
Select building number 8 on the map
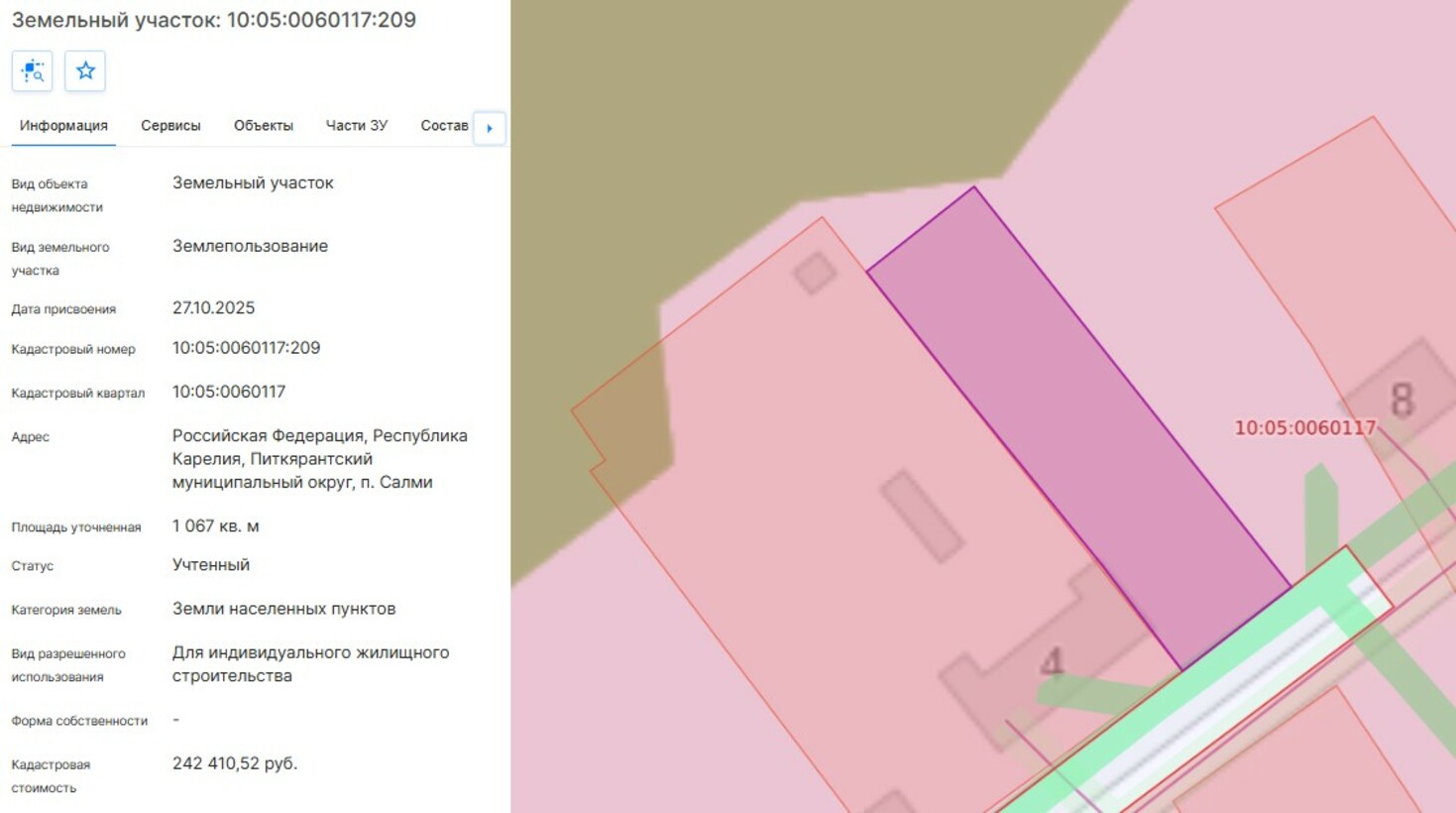coord(1400,400)
